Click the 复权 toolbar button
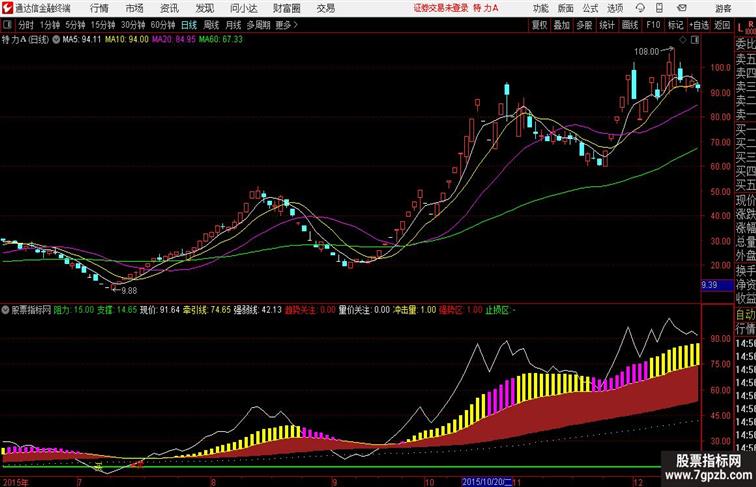Viewport: 756px width, 487px height. pos(539,25)
